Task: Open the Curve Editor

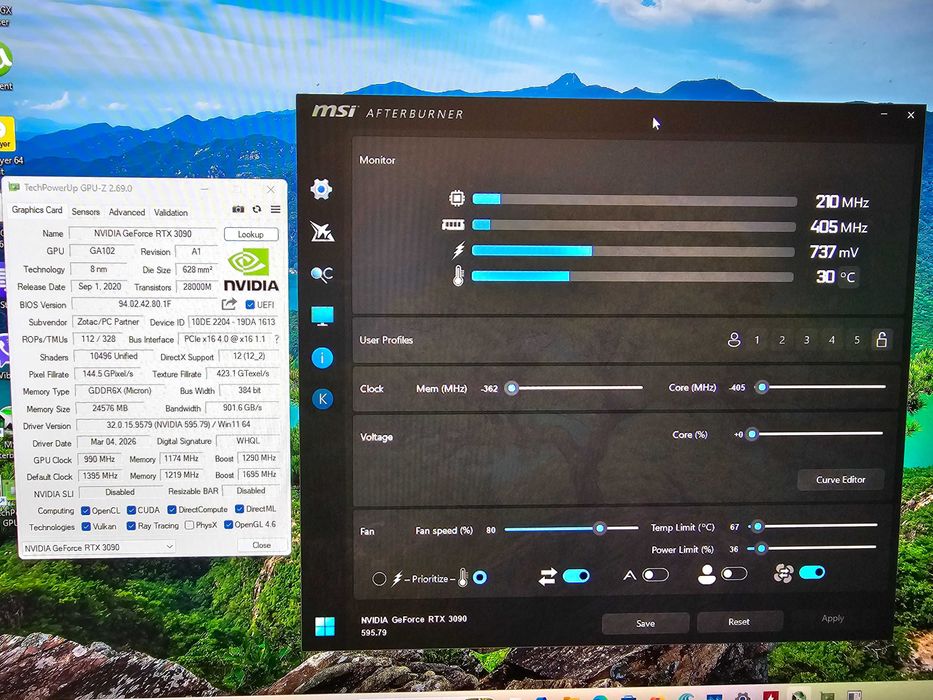Action: click(x=840, y=480)
